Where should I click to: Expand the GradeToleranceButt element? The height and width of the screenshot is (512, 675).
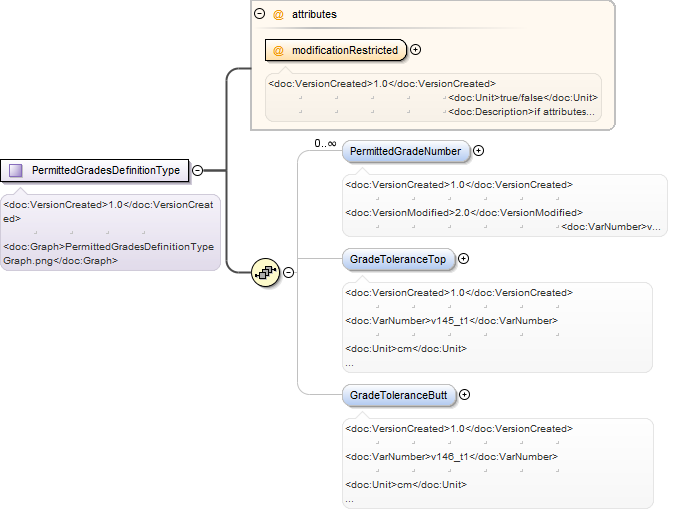coord(464,395)
